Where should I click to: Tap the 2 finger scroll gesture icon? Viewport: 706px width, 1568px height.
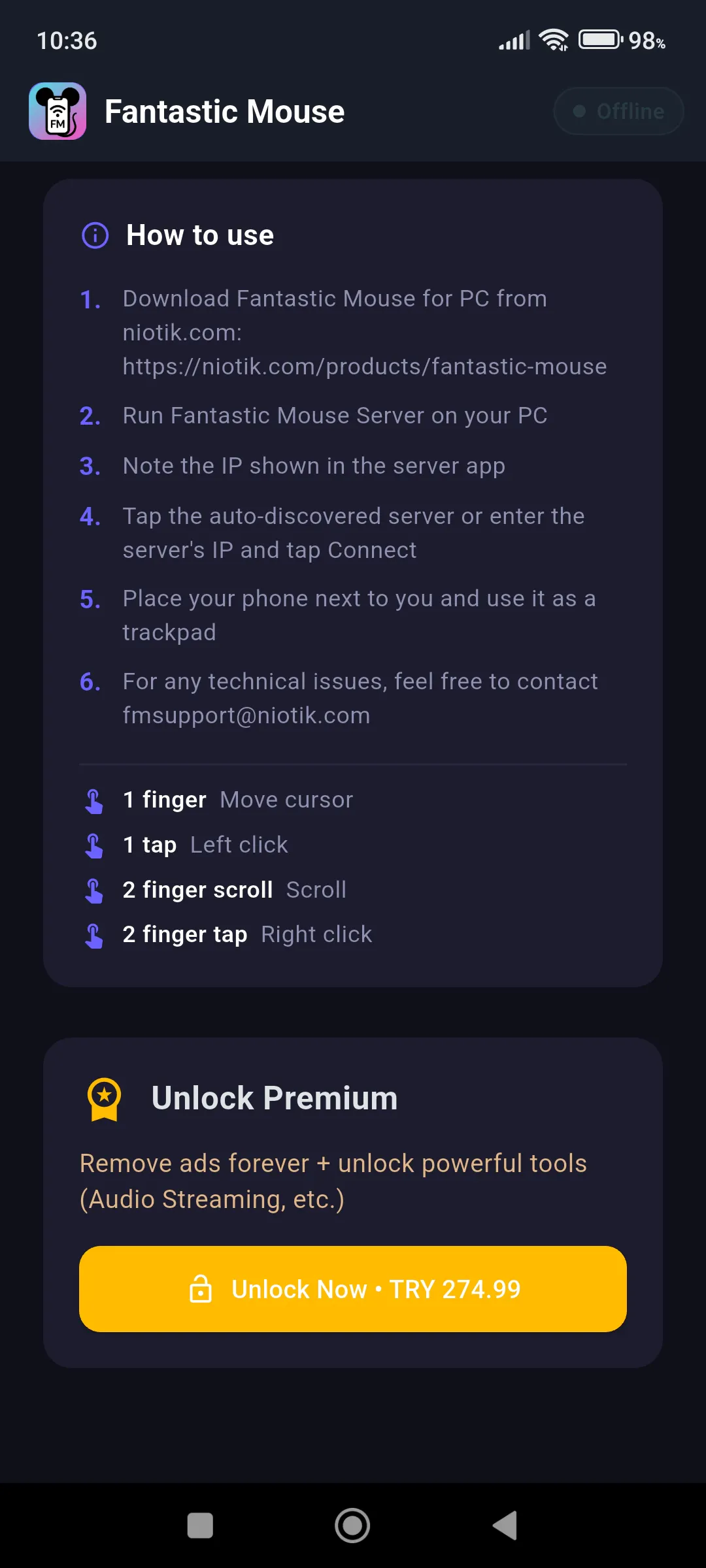click(94, 890)
